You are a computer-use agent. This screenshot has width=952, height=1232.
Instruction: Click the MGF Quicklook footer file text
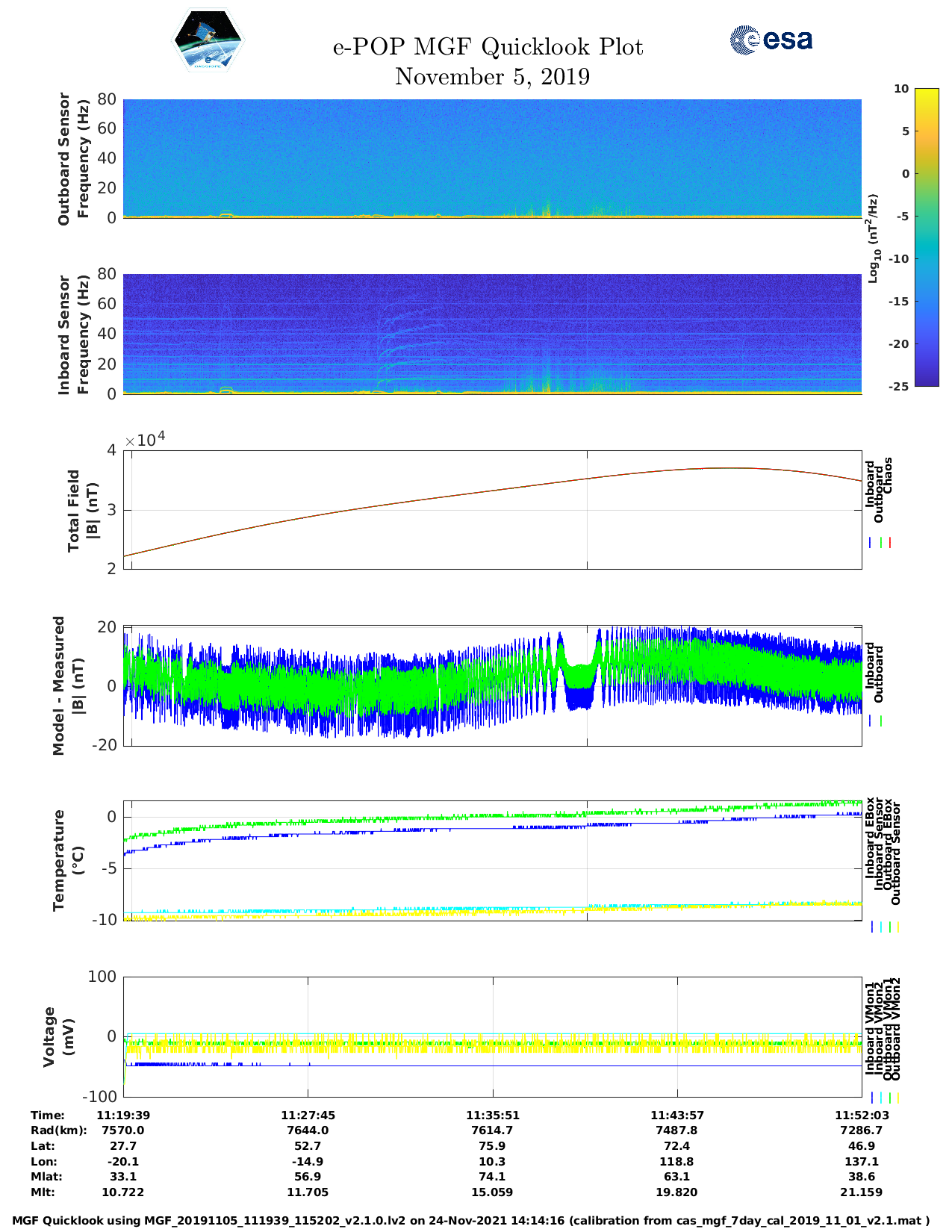click(471, 1221)
